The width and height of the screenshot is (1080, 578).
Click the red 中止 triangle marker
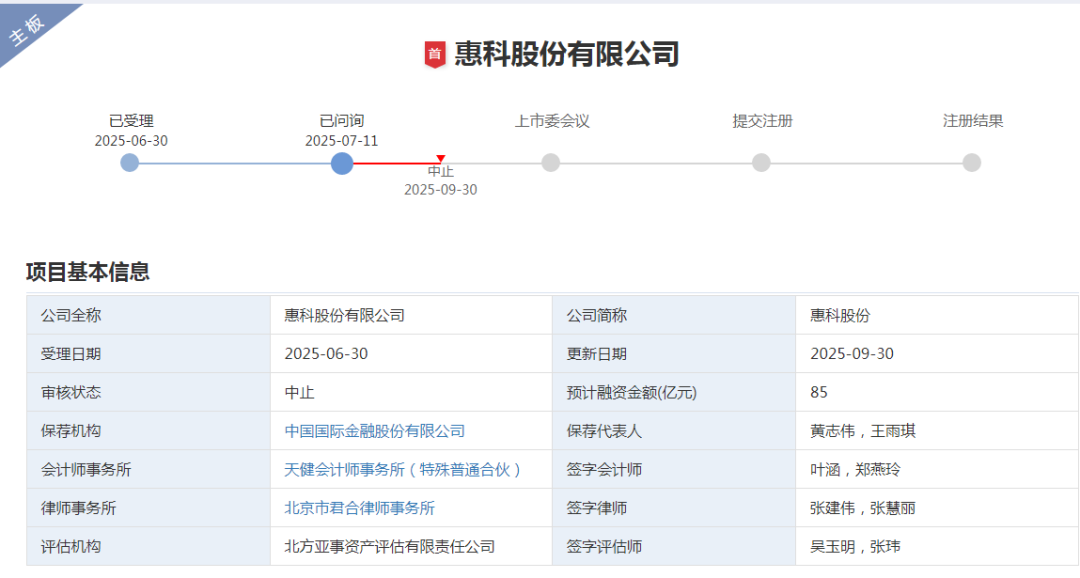click(x=441, y=158)
